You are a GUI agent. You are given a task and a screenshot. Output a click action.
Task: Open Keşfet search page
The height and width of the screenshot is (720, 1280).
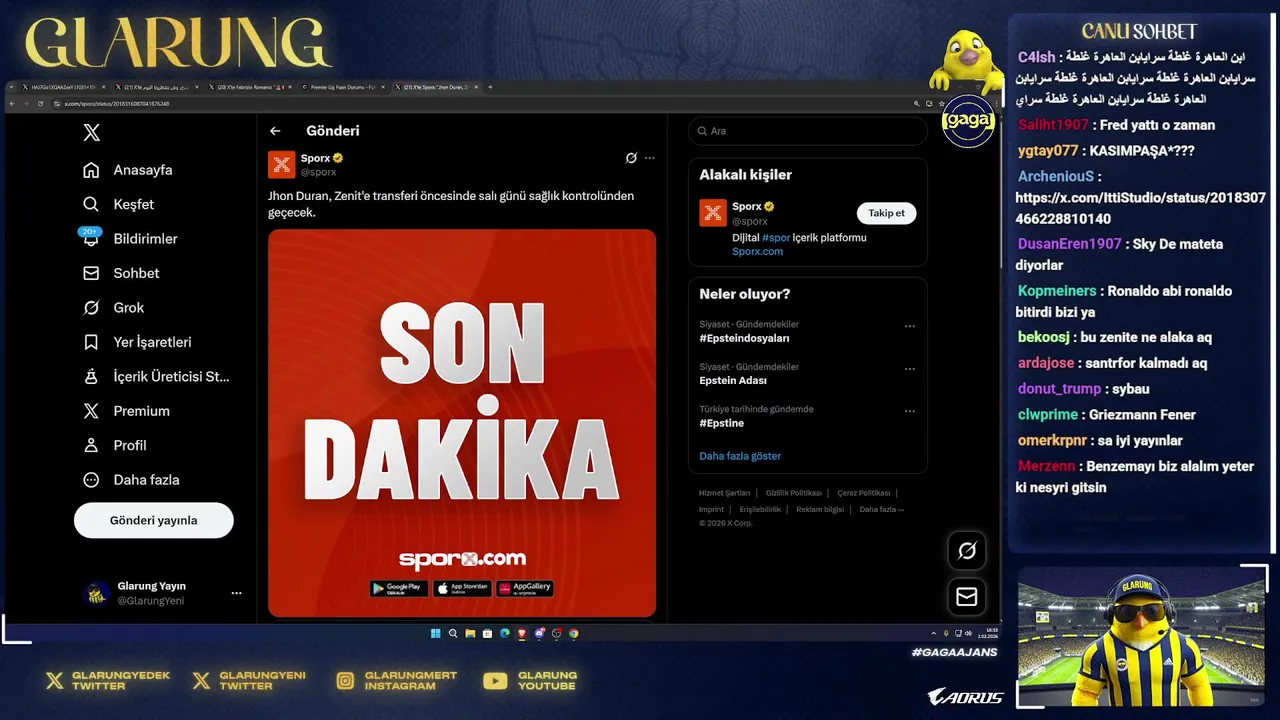point(118,204)
